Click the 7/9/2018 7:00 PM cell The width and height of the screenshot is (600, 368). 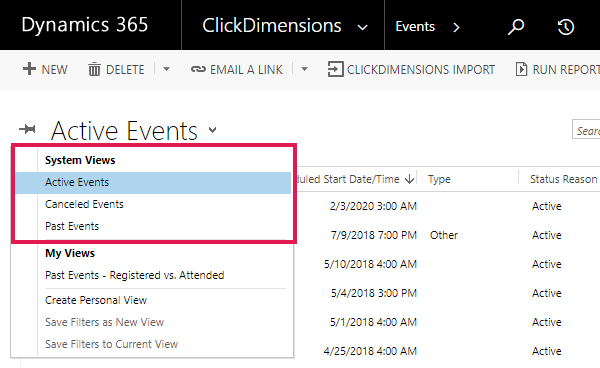pyautogui.click(x=374, y=235)
